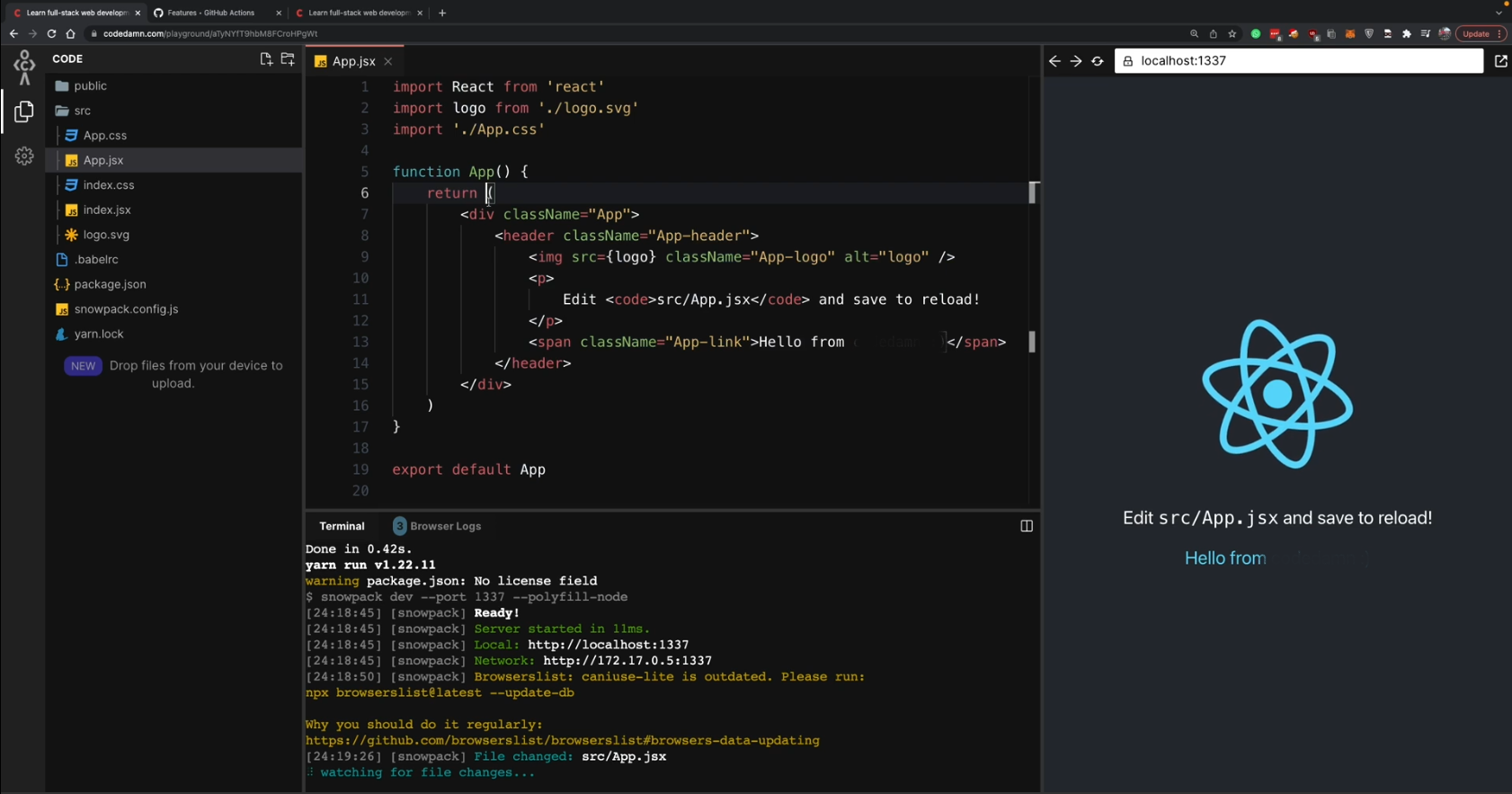Switch to the Browser Logs tab

tap(438, 526)
